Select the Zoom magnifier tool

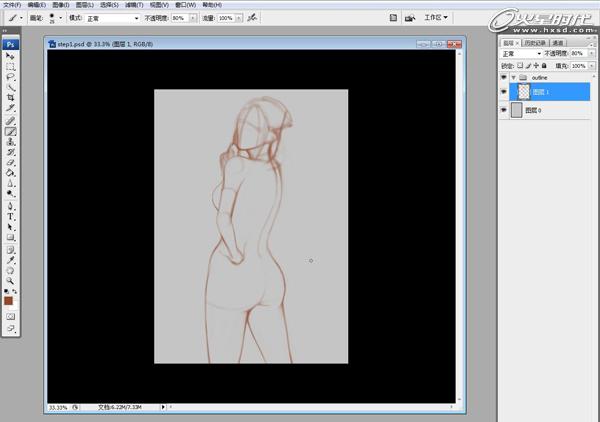coord(11,281)
